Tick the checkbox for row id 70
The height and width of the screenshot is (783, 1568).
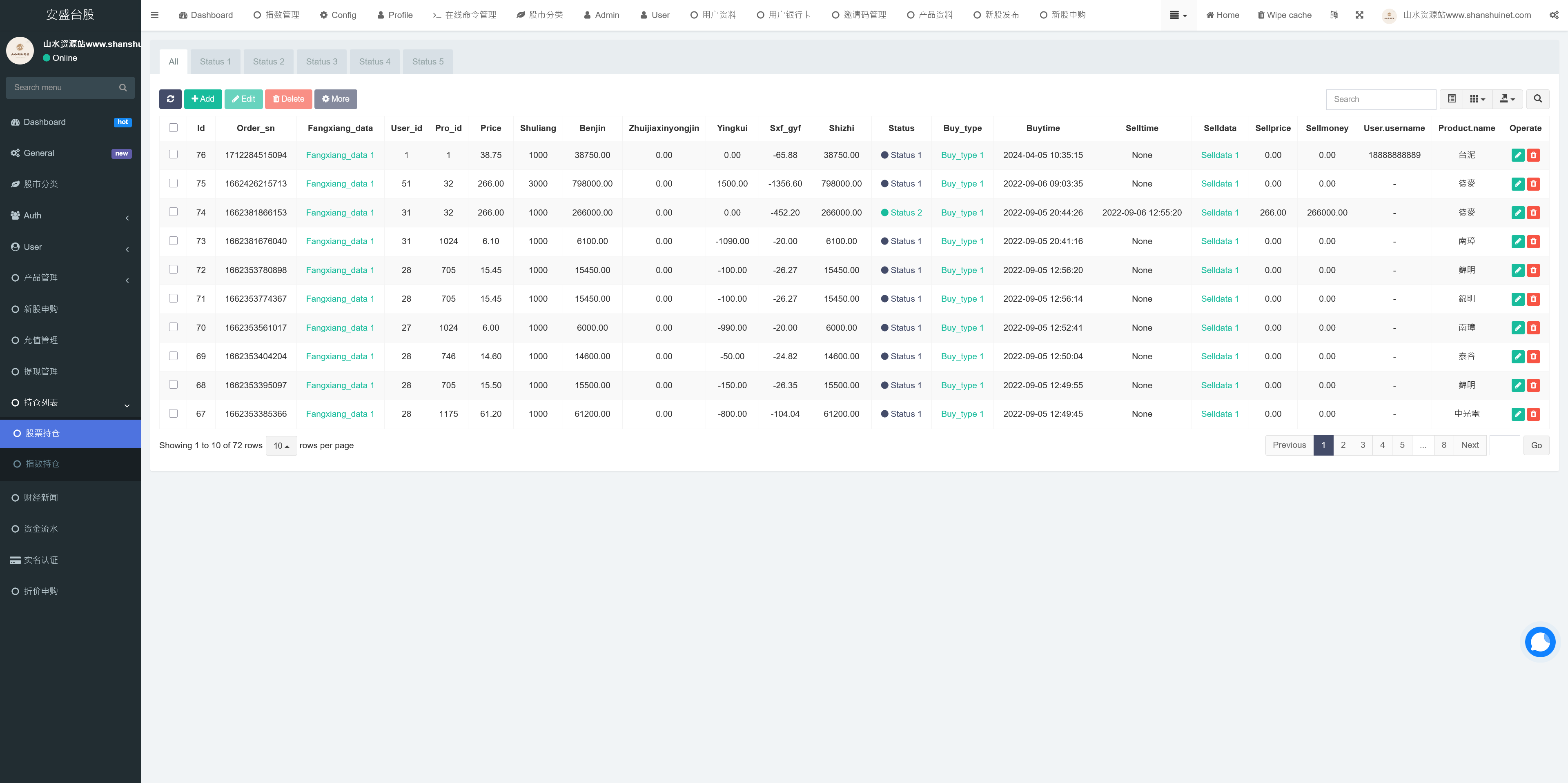click(x=174, y=327)
